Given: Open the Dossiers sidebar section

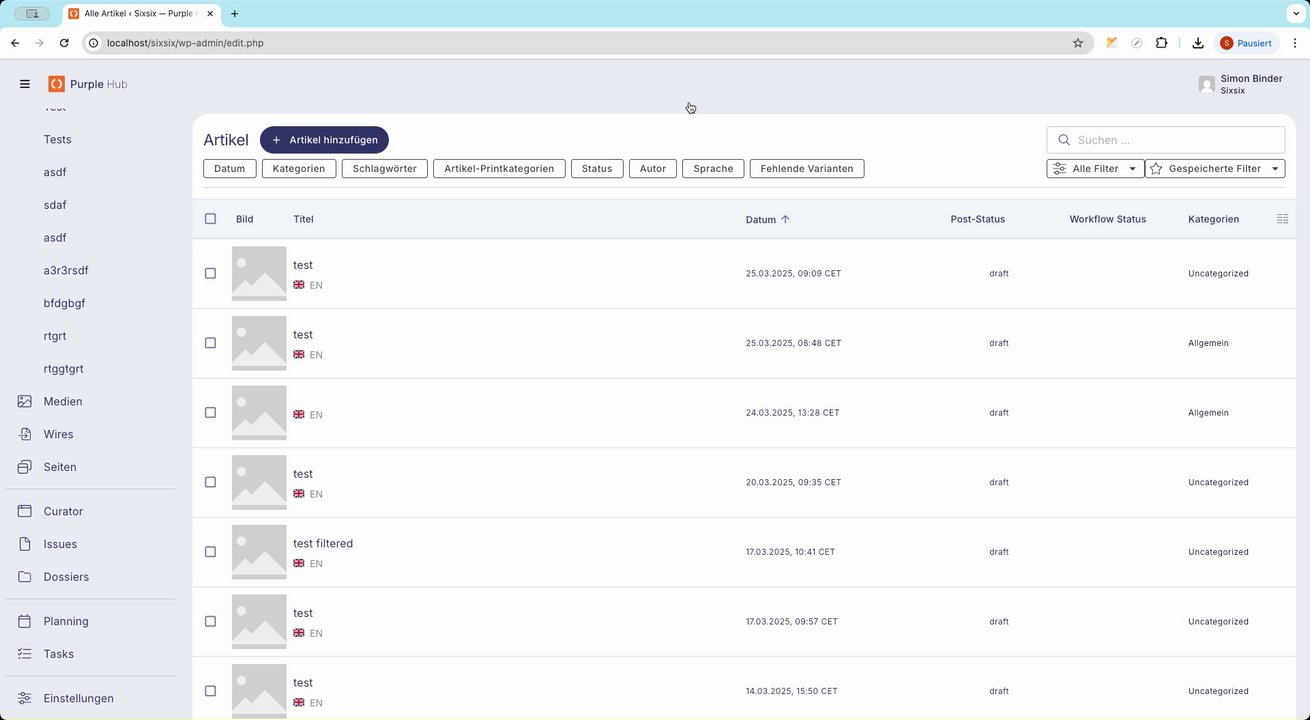Looking at the screenshot, I should [x=66, y=577].
